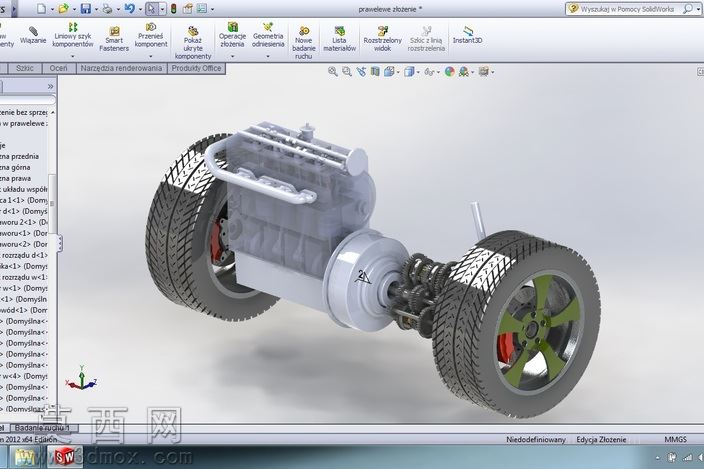Start Nowe badanie ruchu

click(304, 43)
